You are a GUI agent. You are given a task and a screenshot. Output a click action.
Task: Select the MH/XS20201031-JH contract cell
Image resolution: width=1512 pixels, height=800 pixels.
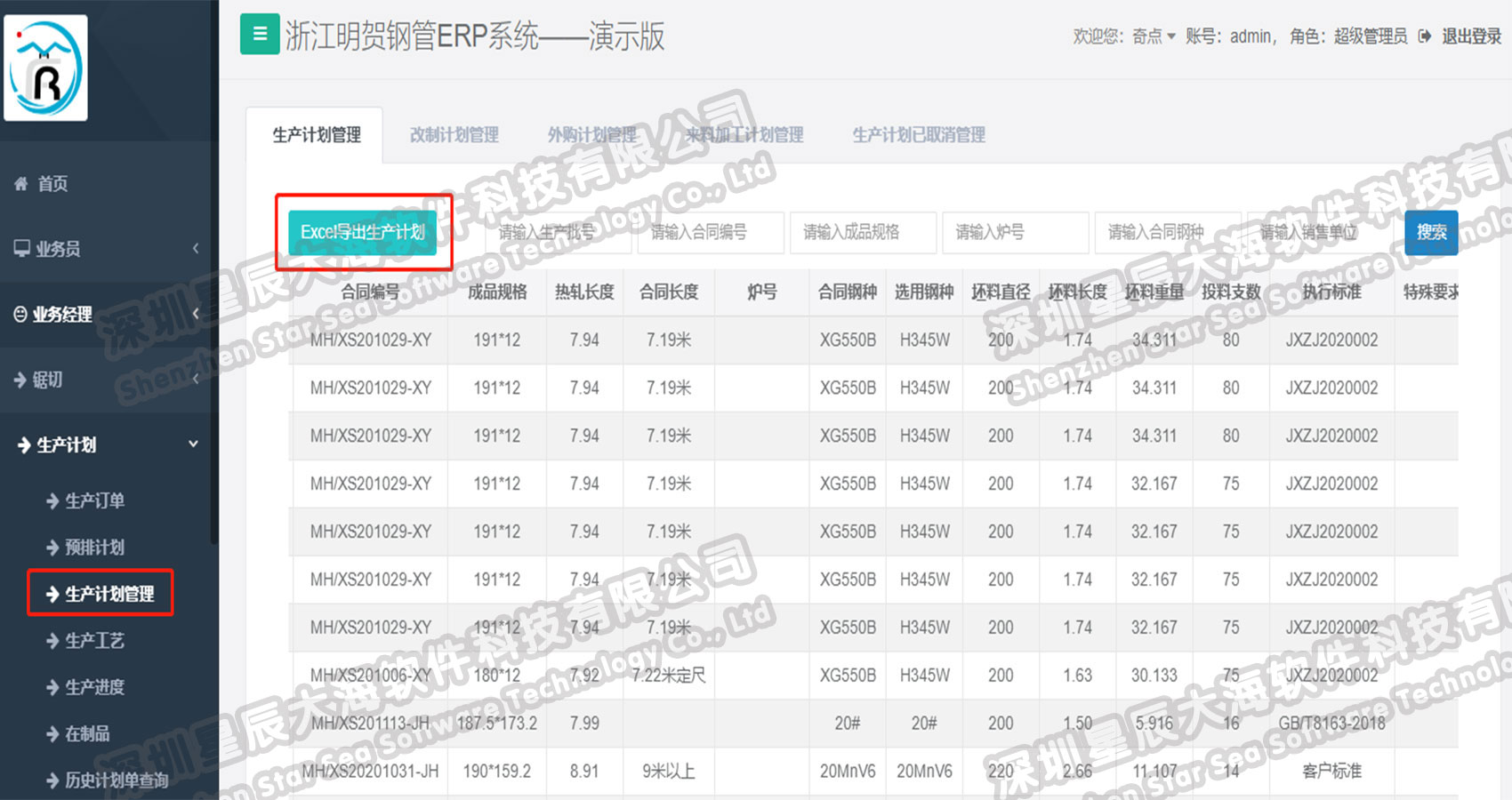coord(371,772)
